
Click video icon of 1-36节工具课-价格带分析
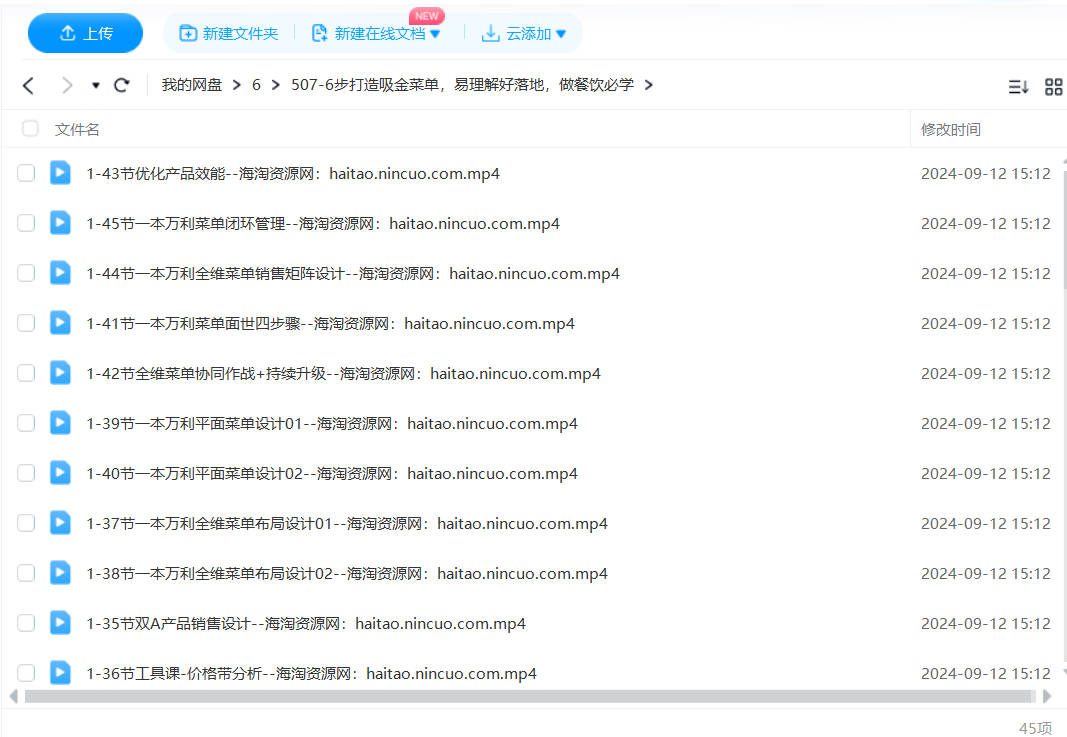[x=60, y=672]
